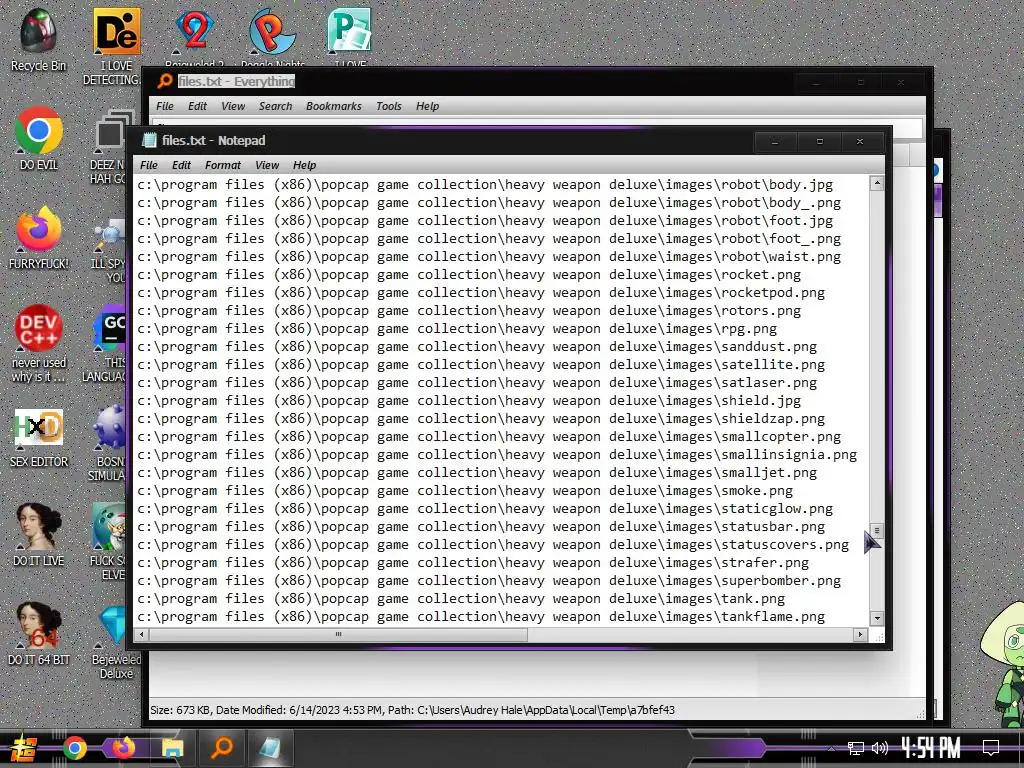The width and height of the screenshot is (1024, 768).
Task: Click the line ending with staticglow.png
Action: pyautogui.click(x=485, y=509)
